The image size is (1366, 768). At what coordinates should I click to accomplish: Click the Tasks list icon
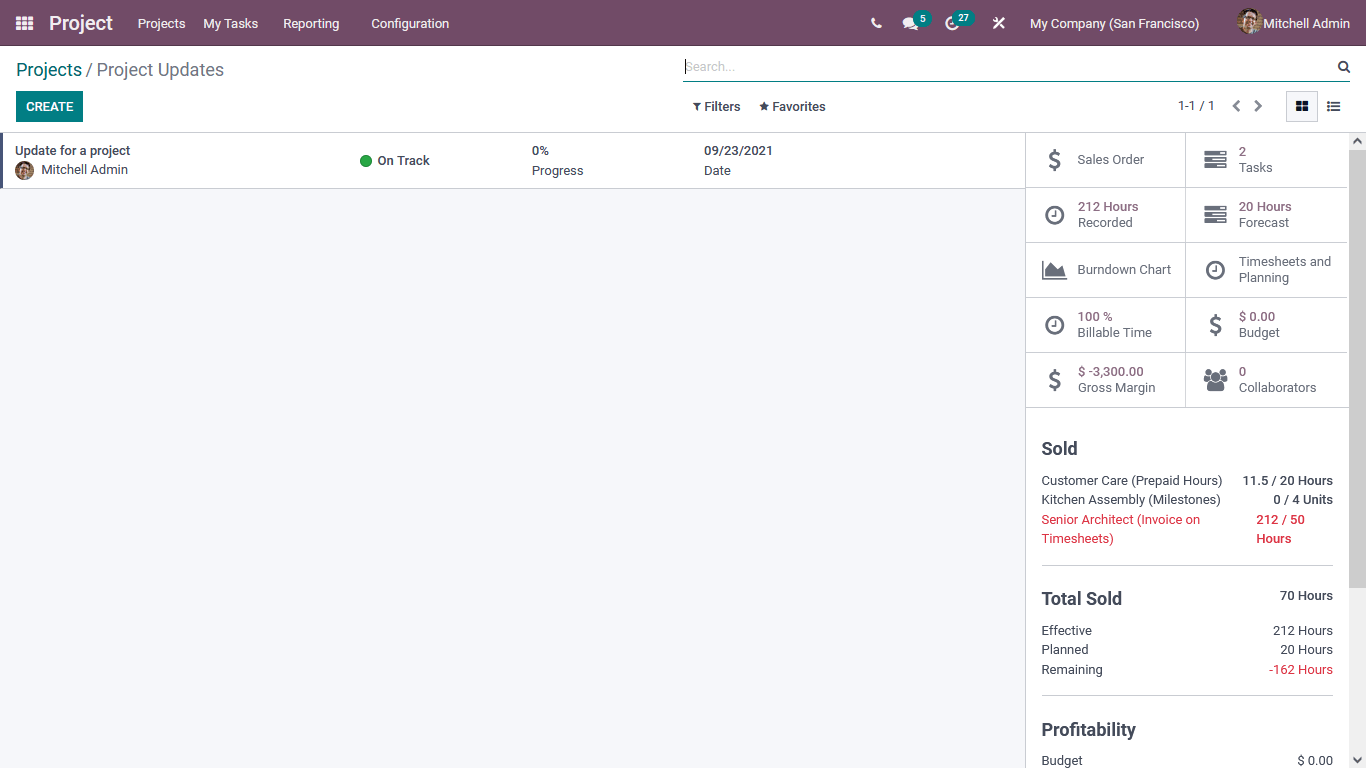coord(1215,160)
